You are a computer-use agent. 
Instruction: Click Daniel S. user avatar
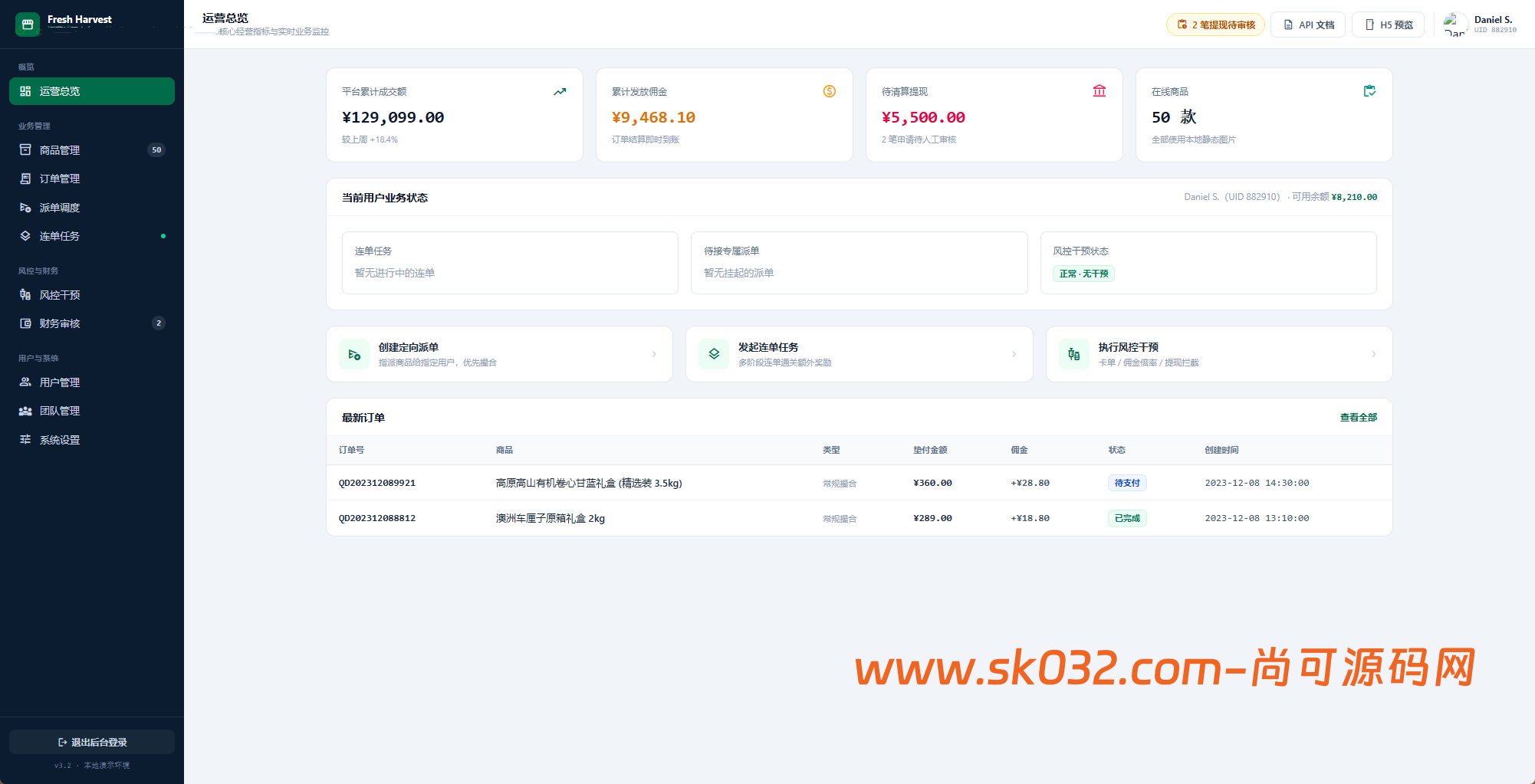coord(1454,25)
